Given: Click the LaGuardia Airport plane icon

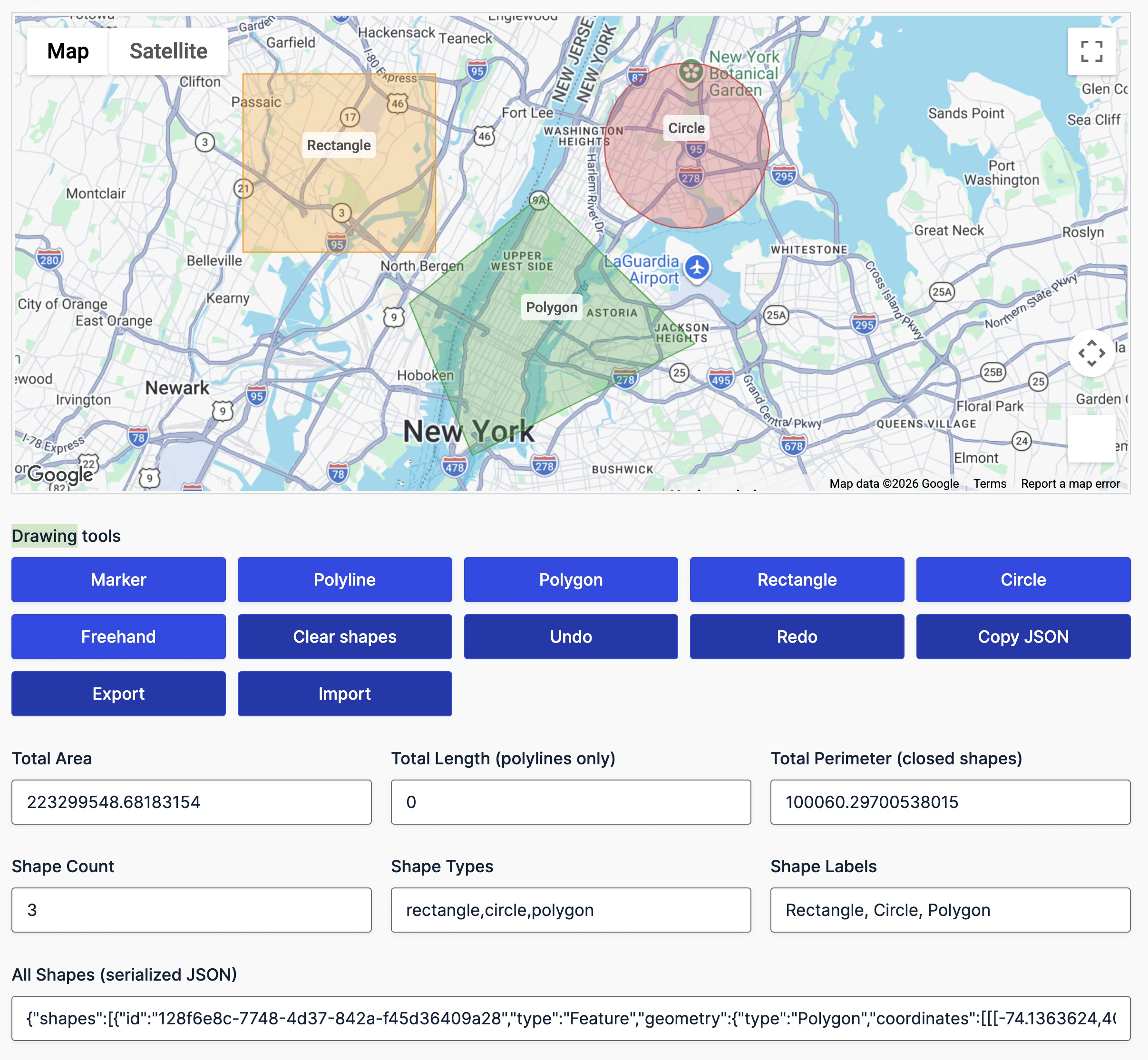Looking at the screenshot, I should coord(697,267).
